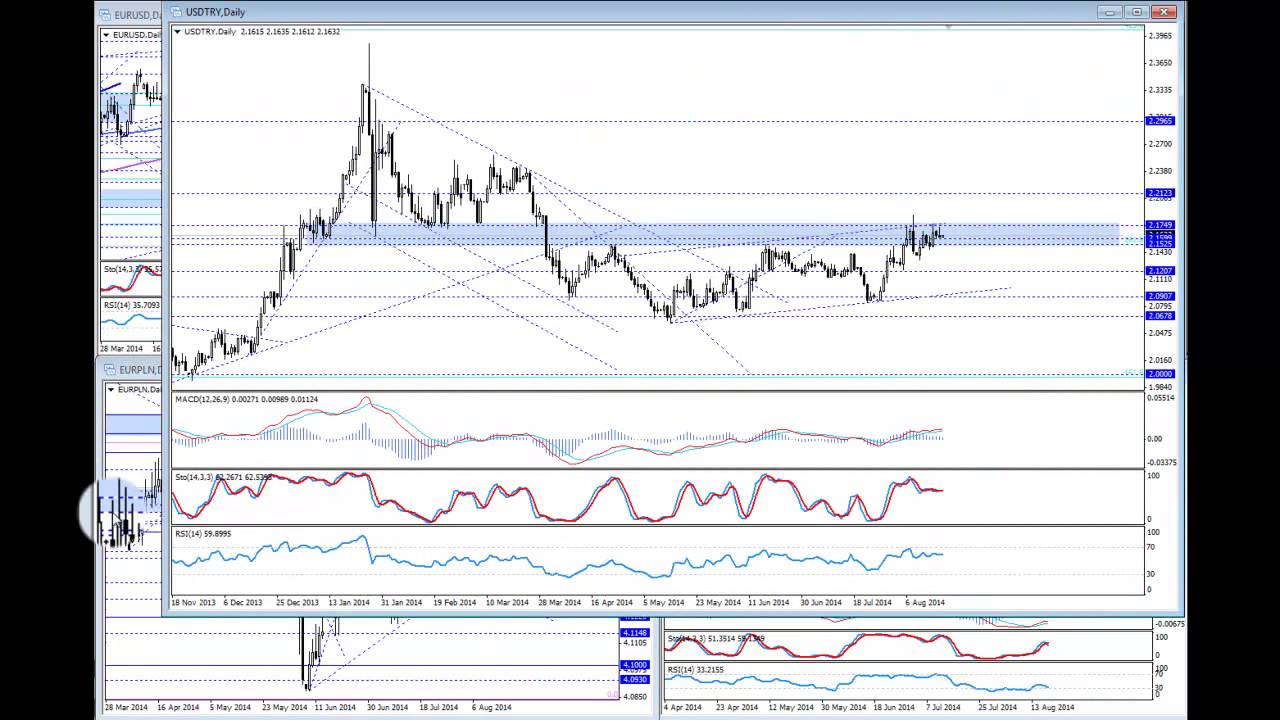Click the 2.3965 value on price scale
Screen dimensions: 1280x720
(1161, 36)
